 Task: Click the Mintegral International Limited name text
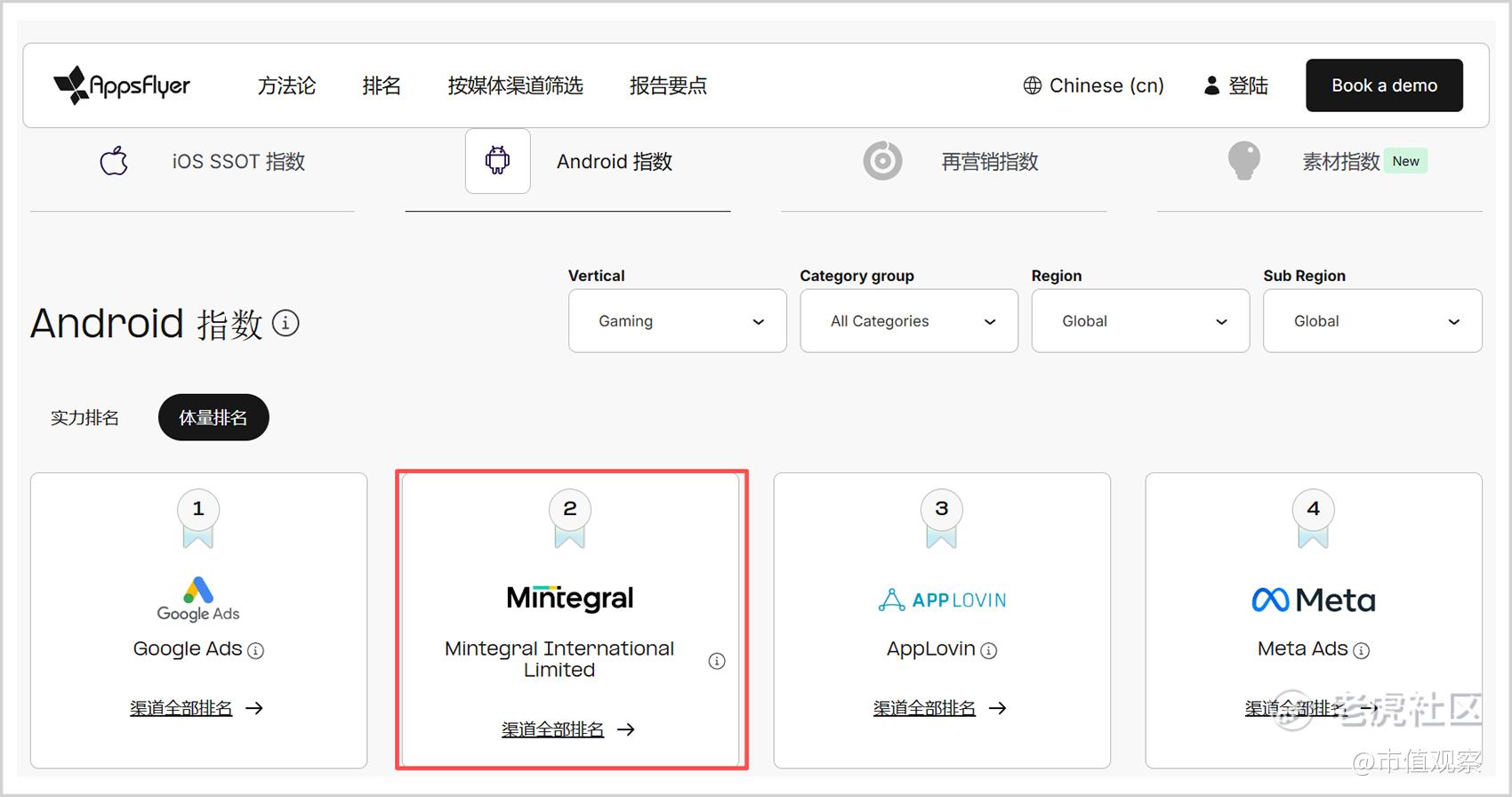tap(559, 659)
